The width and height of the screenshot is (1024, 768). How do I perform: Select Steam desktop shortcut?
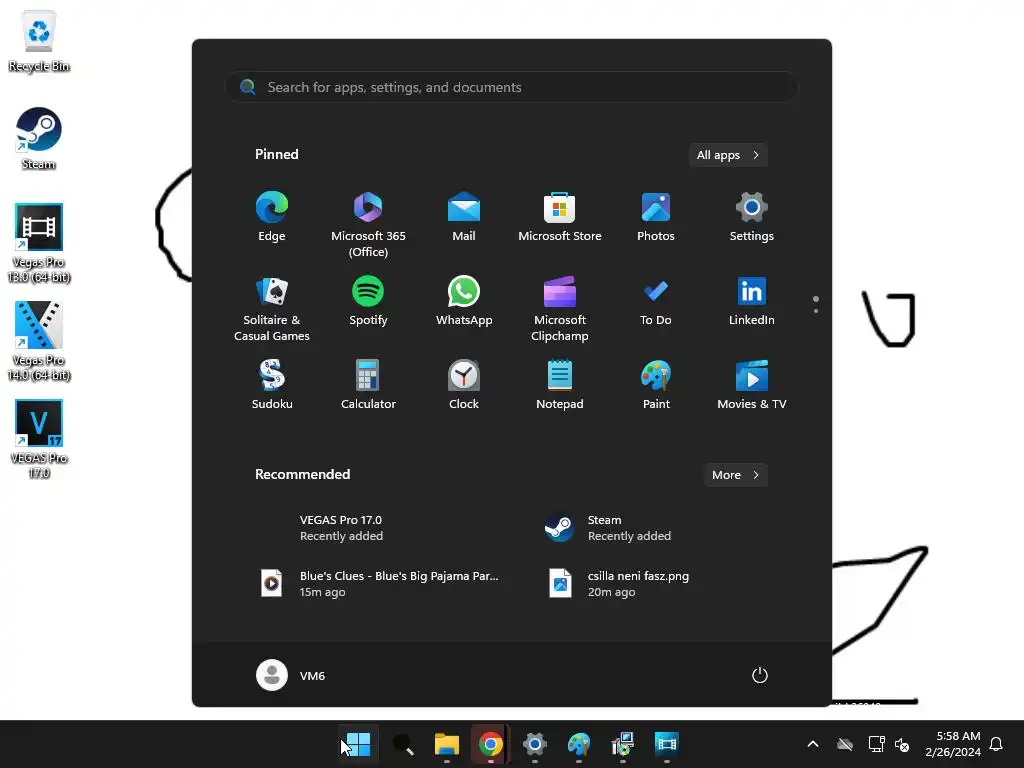point(39,138)
